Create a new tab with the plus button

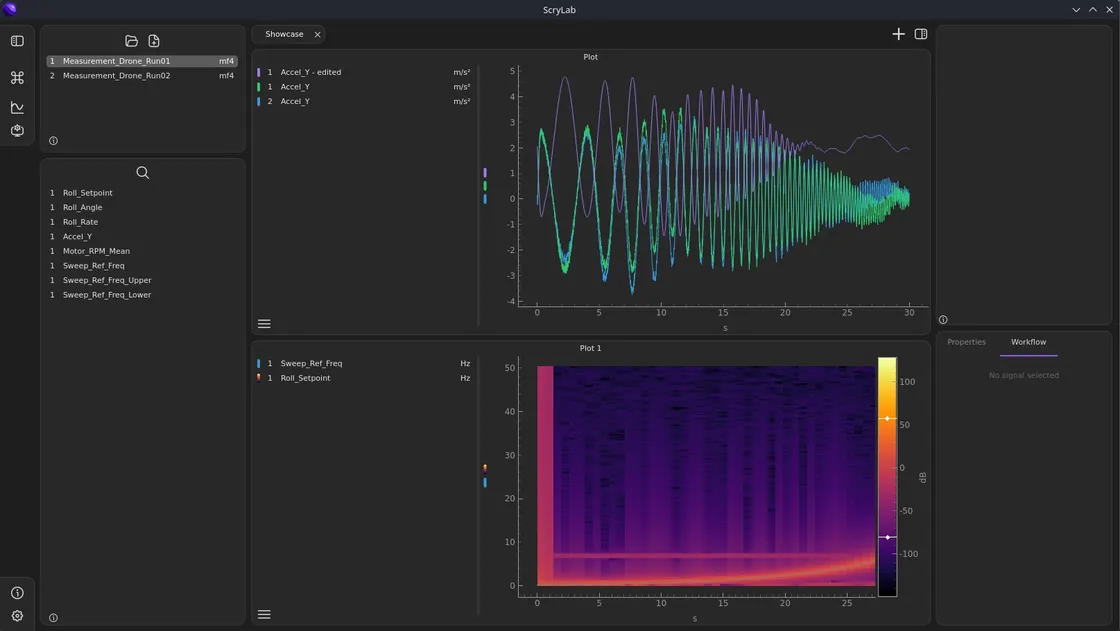point(898,33)
